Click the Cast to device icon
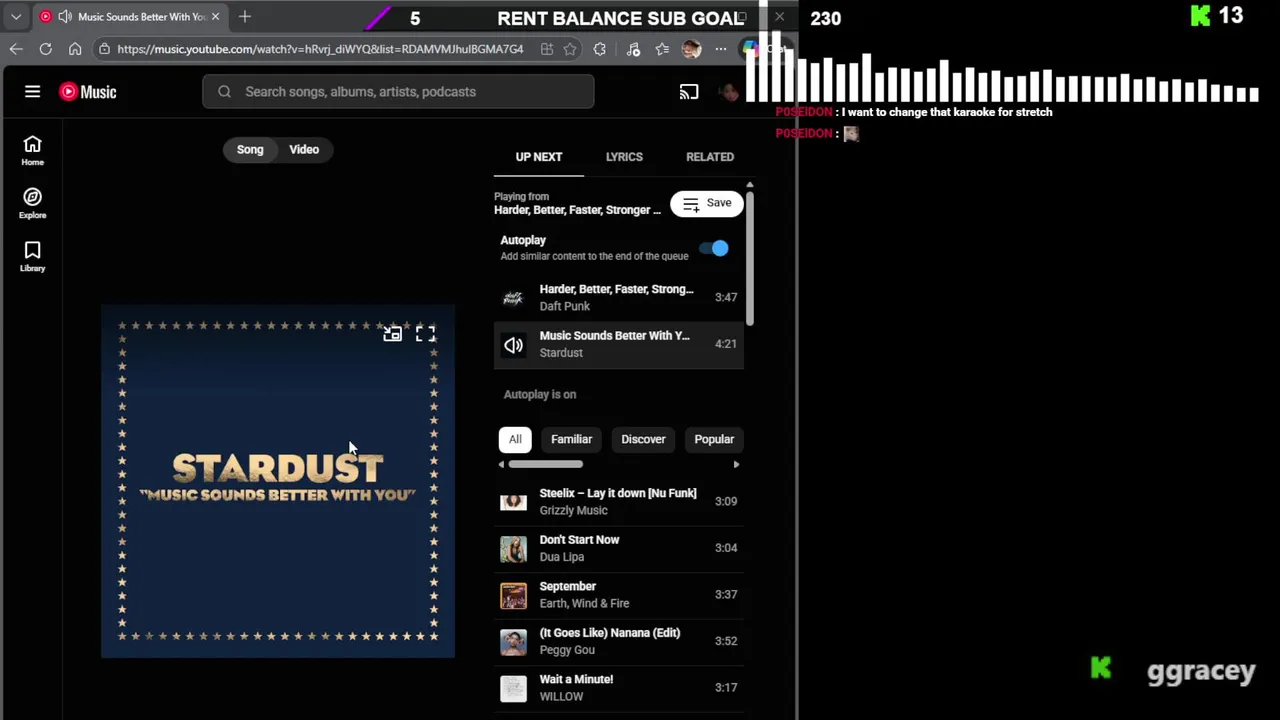Viewport: 1280px width, 720px height. 689,92
